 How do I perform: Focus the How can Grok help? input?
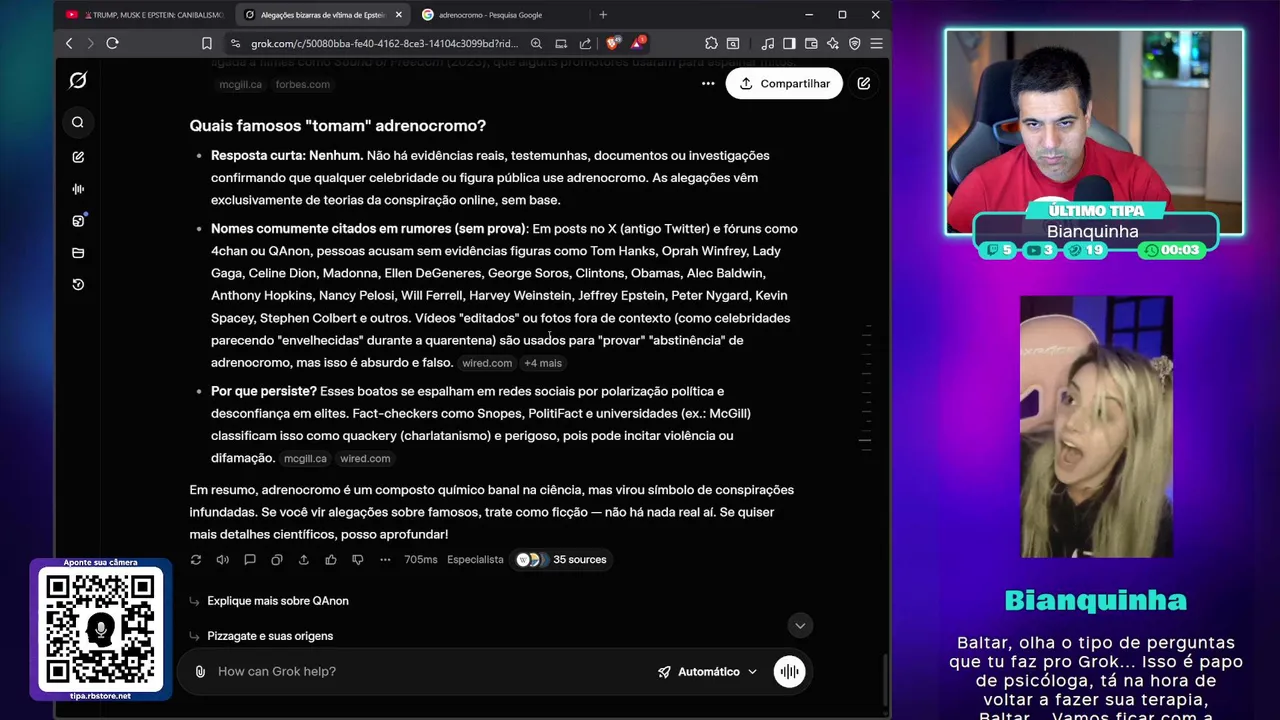pyautogui.click(x=430, y=672)
